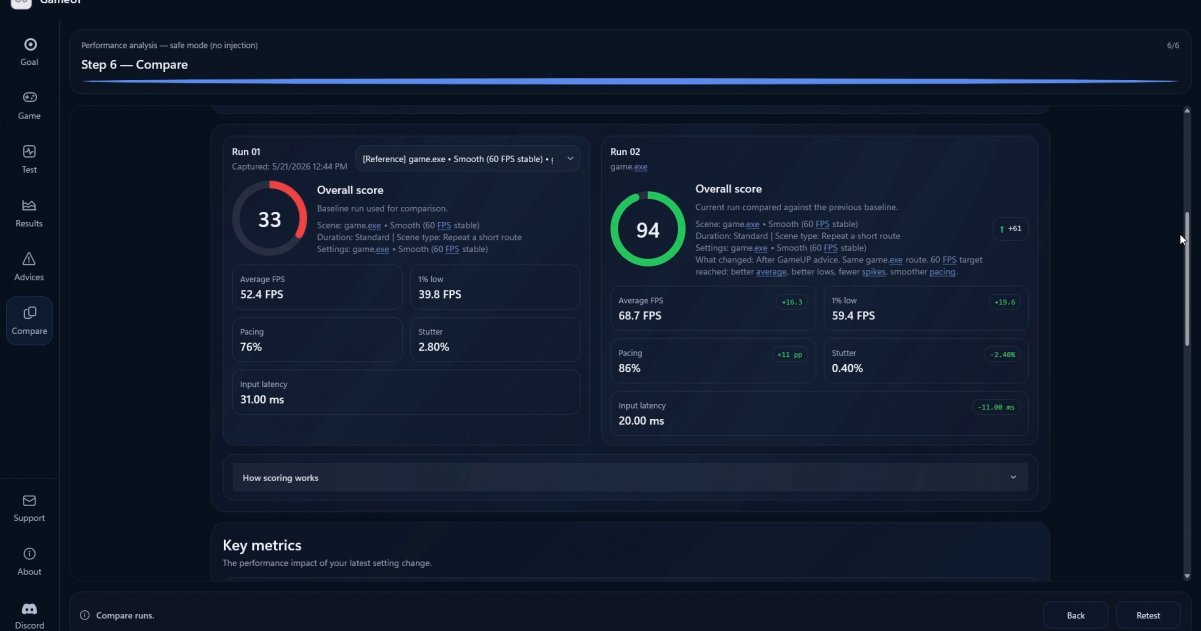Select the Compare section in sidebar
The image size is (1201, 631).
click(x=30, y=321)
